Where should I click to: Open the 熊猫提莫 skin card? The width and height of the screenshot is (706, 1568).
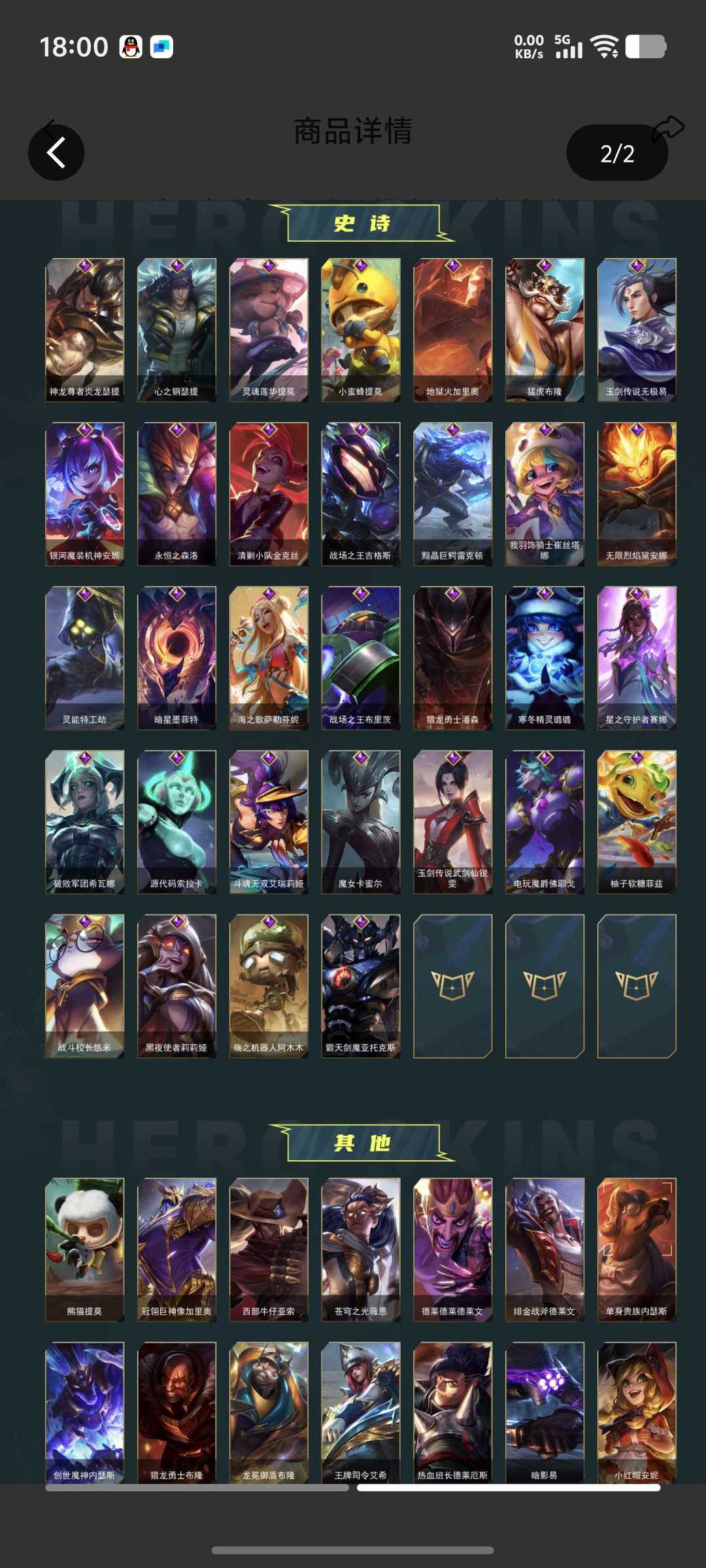coord(84,1250)
